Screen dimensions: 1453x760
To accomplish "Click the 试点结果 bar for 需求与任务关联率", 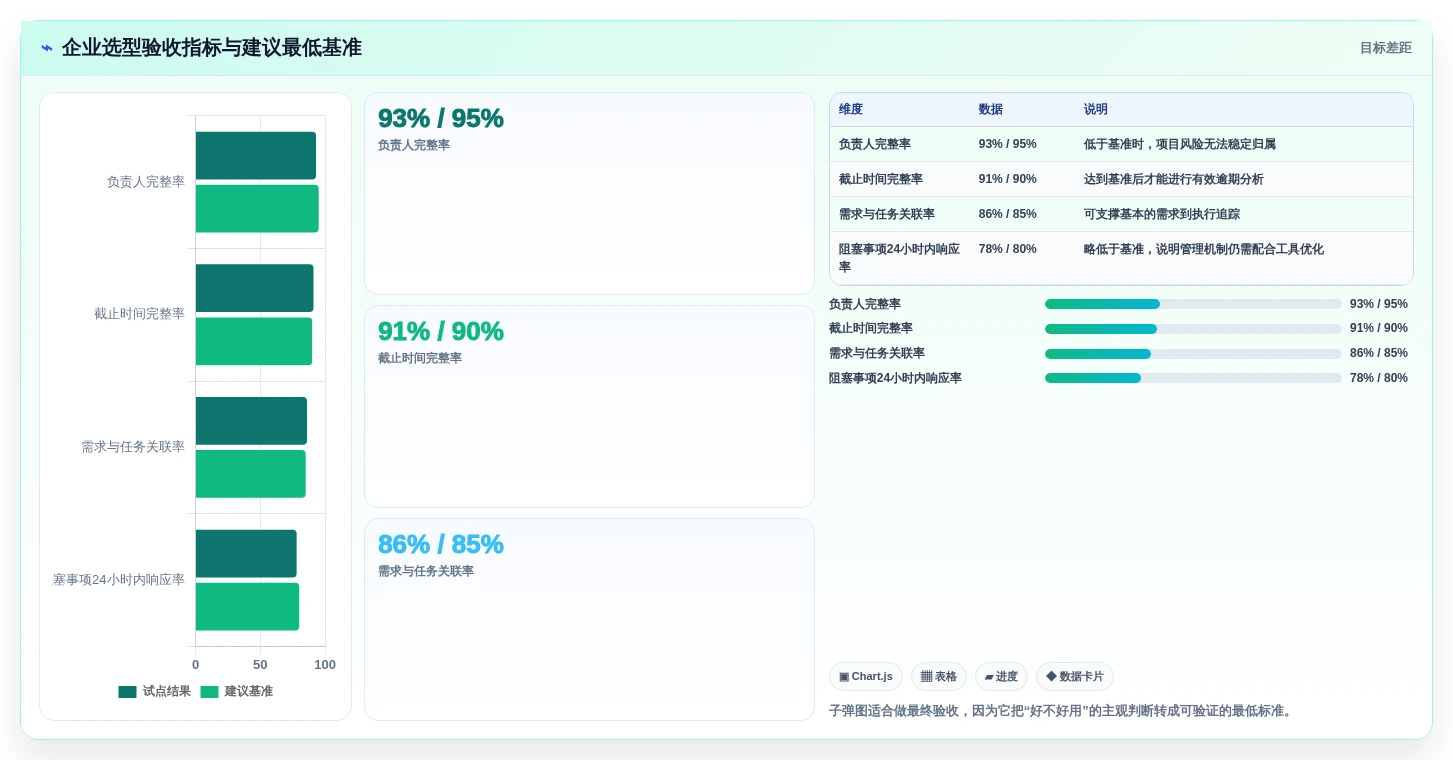I will (x=251, y=421).
